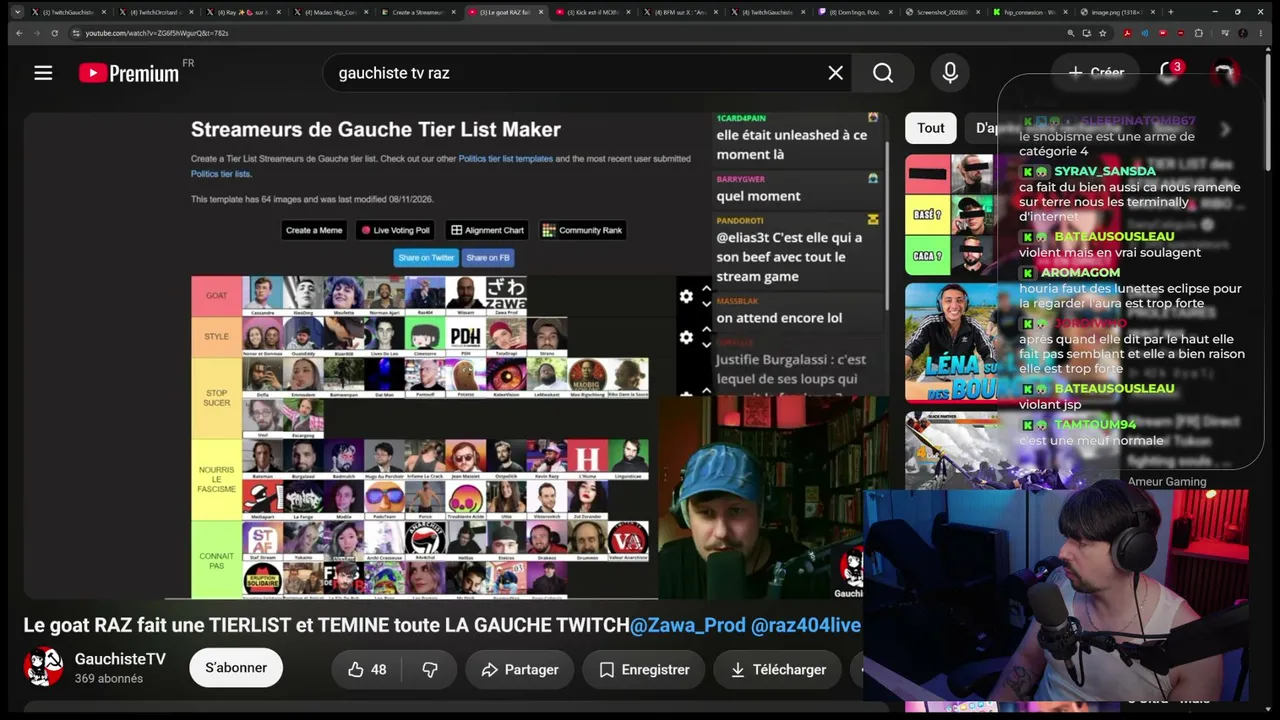This screenshot has height=720, width=1280.
Task: Click the STOP SUCER tier label swatch
Action: click(217, 397)
